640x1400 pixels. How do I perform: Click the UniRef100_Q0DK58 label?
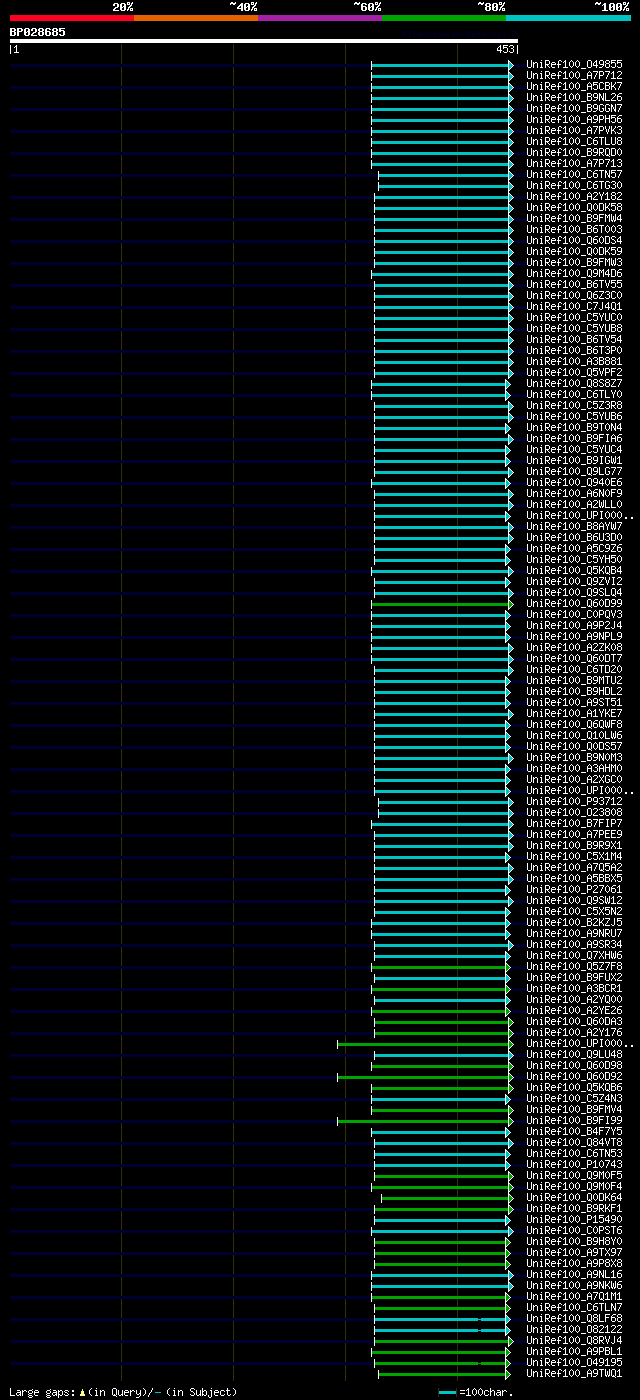574,207
